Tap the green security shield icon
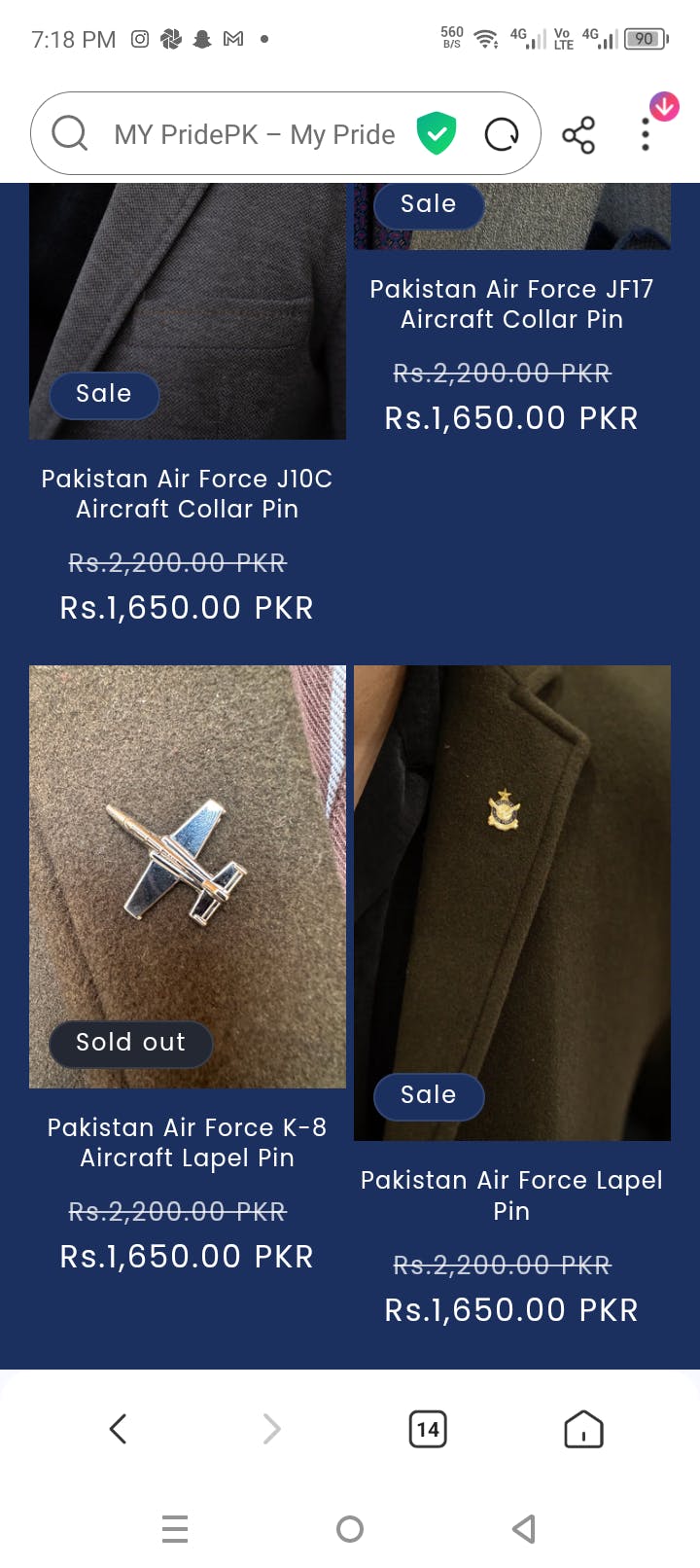Image resolution: width=700 pixels, height=1568 pixels. pos(437,133)
